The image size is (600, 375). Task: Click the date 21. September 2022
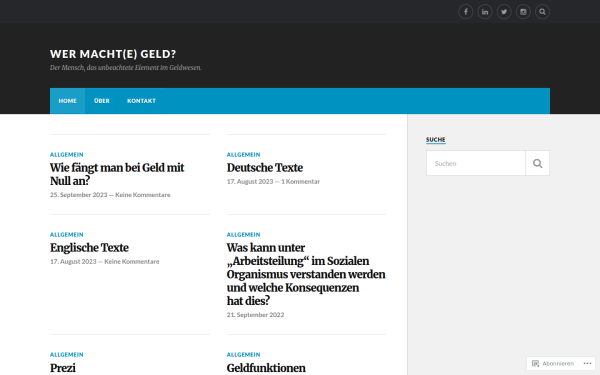pyautogui.click(x=255, y=315)
